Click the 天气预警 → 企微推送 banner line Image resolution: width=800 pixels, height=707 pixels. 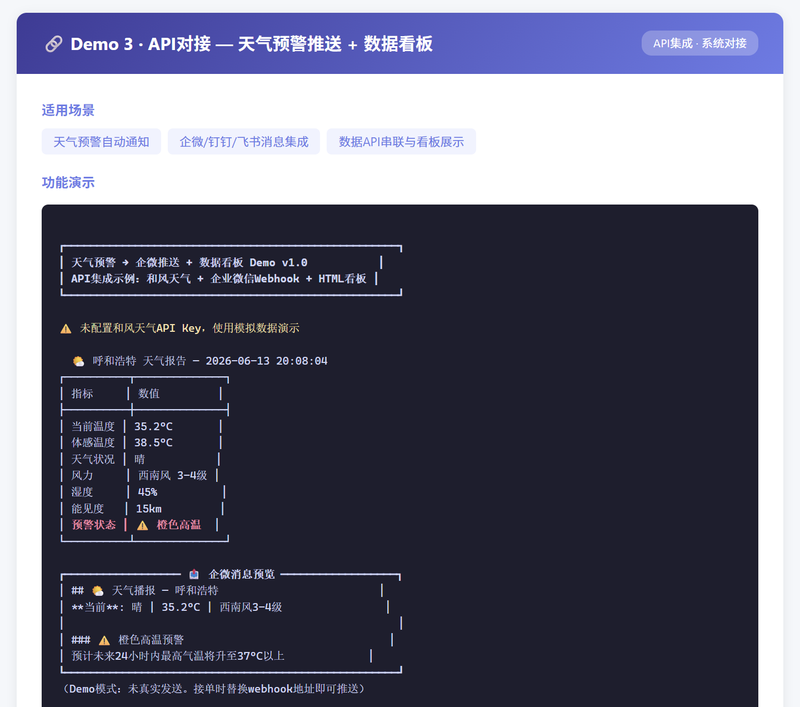[189, 263]
